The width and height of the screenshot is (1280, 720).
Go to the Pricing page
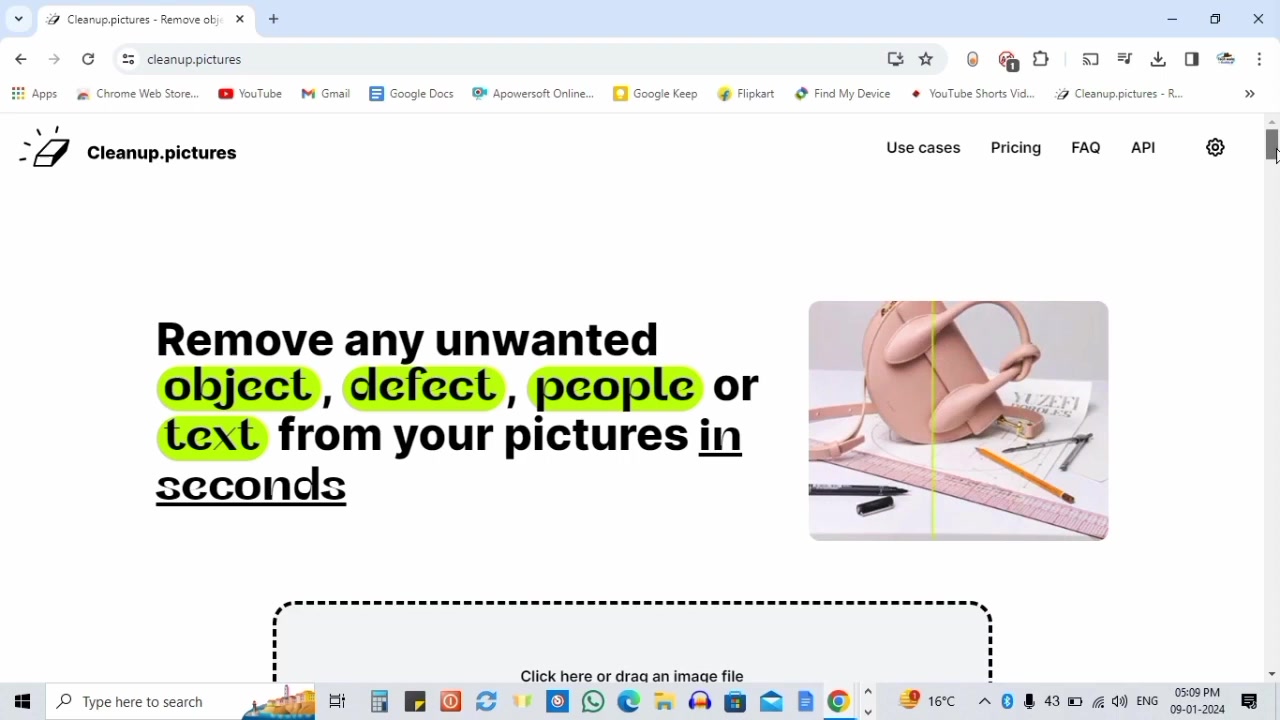click(1016, 147)
